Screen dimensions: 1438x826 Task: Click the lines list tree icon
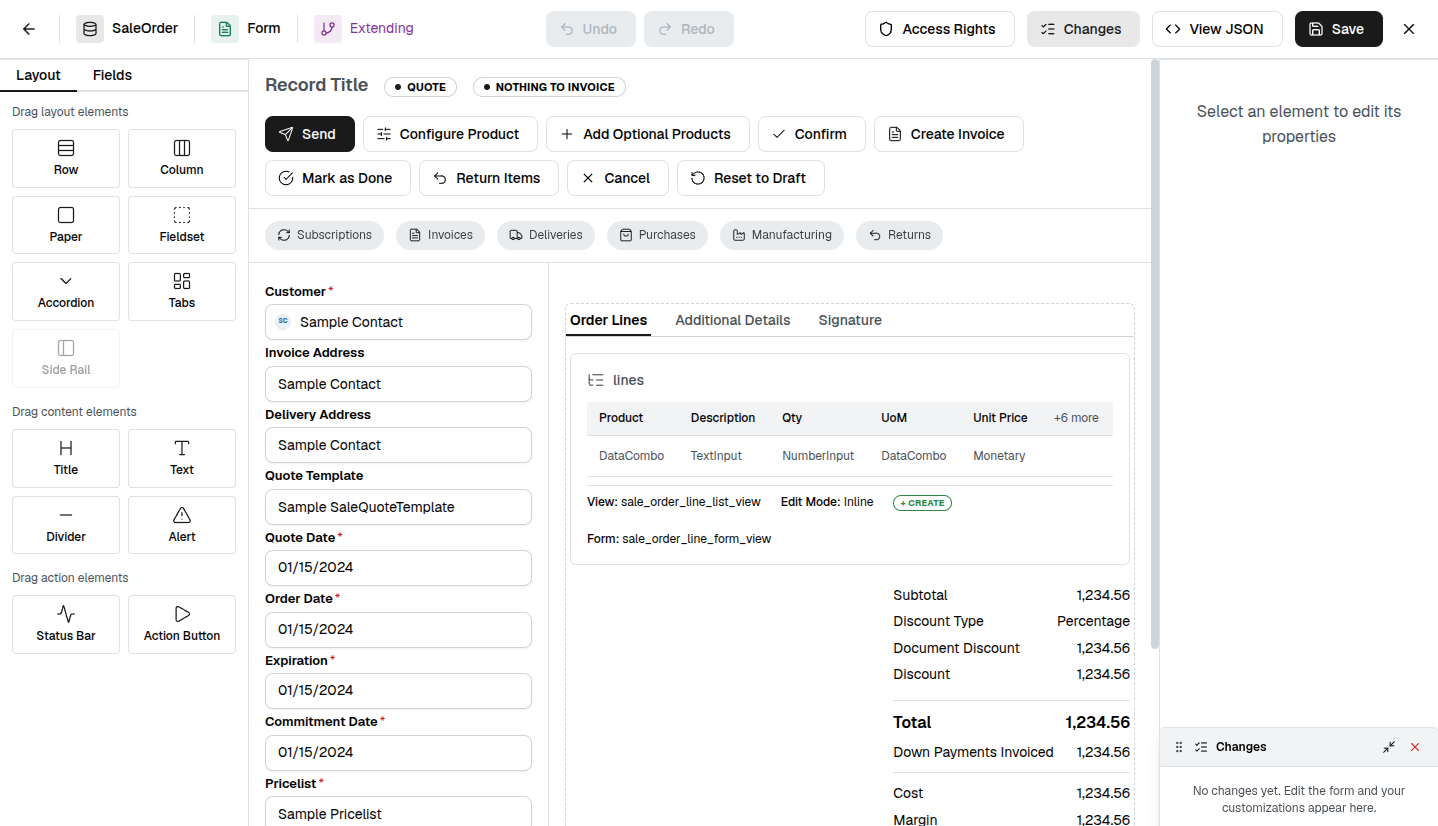click(596, 380)
